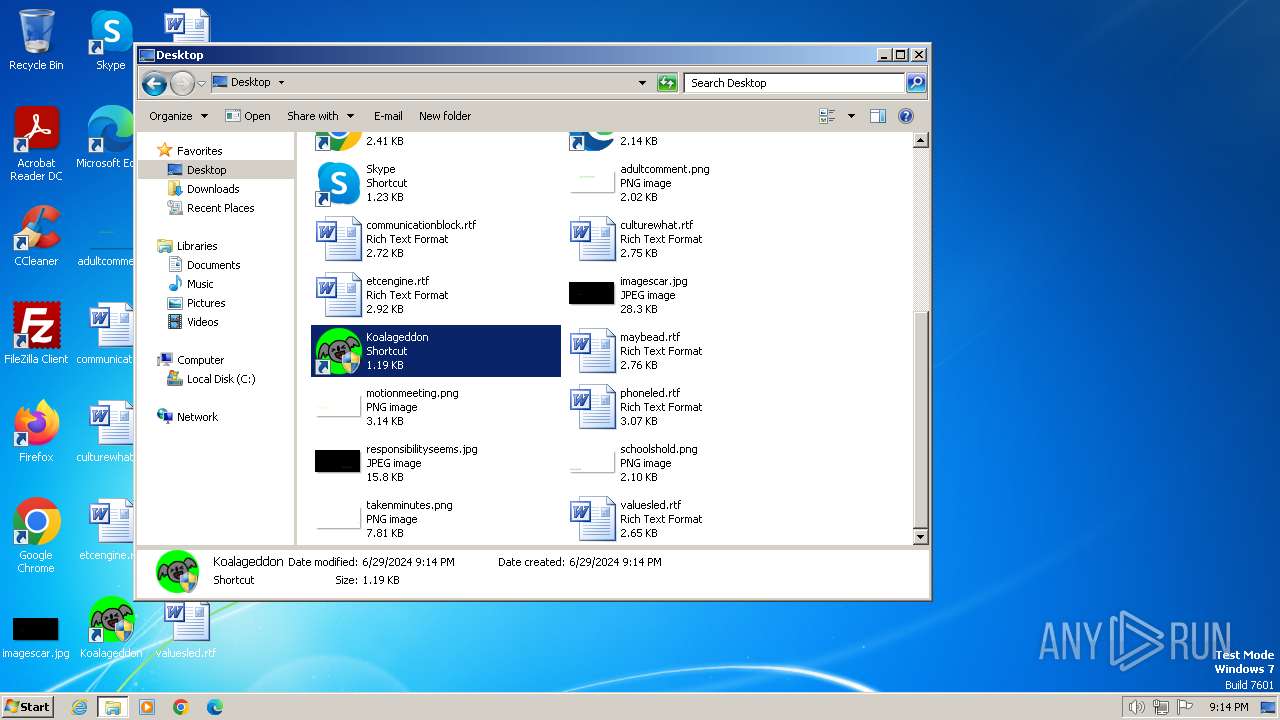Viewport: 1280px width, 720px height.
Task: Open Windows Media Player from the taskbar
Action: coord(147,707)
